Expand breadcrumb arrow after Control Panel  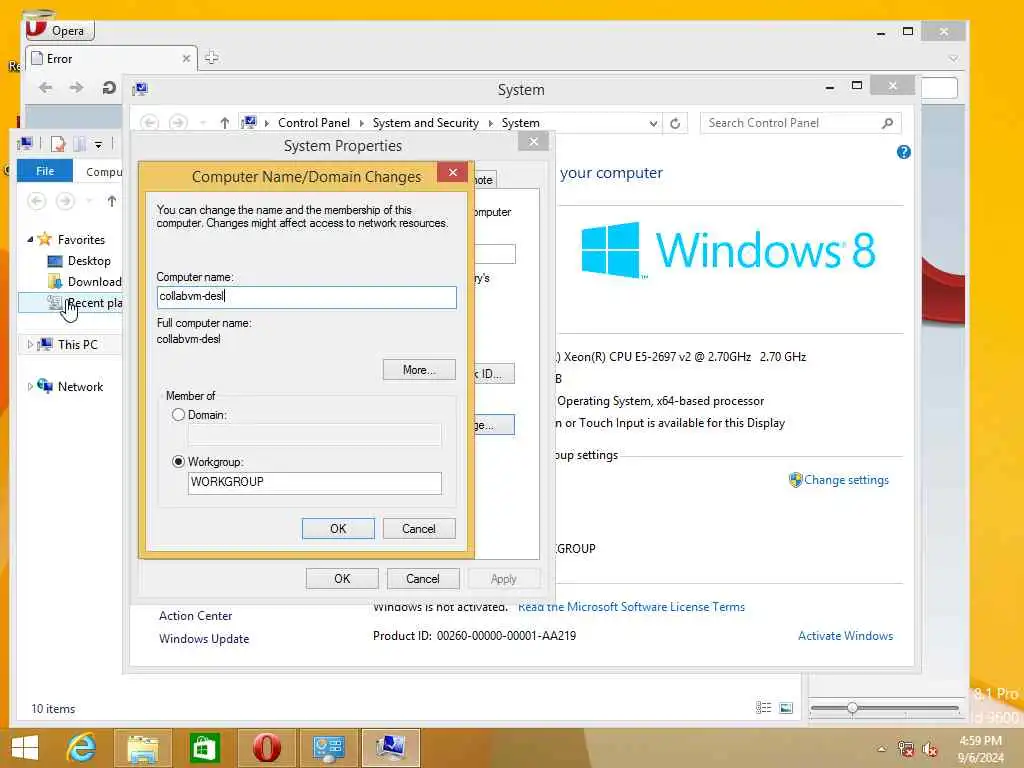click(x=361, y=123)
